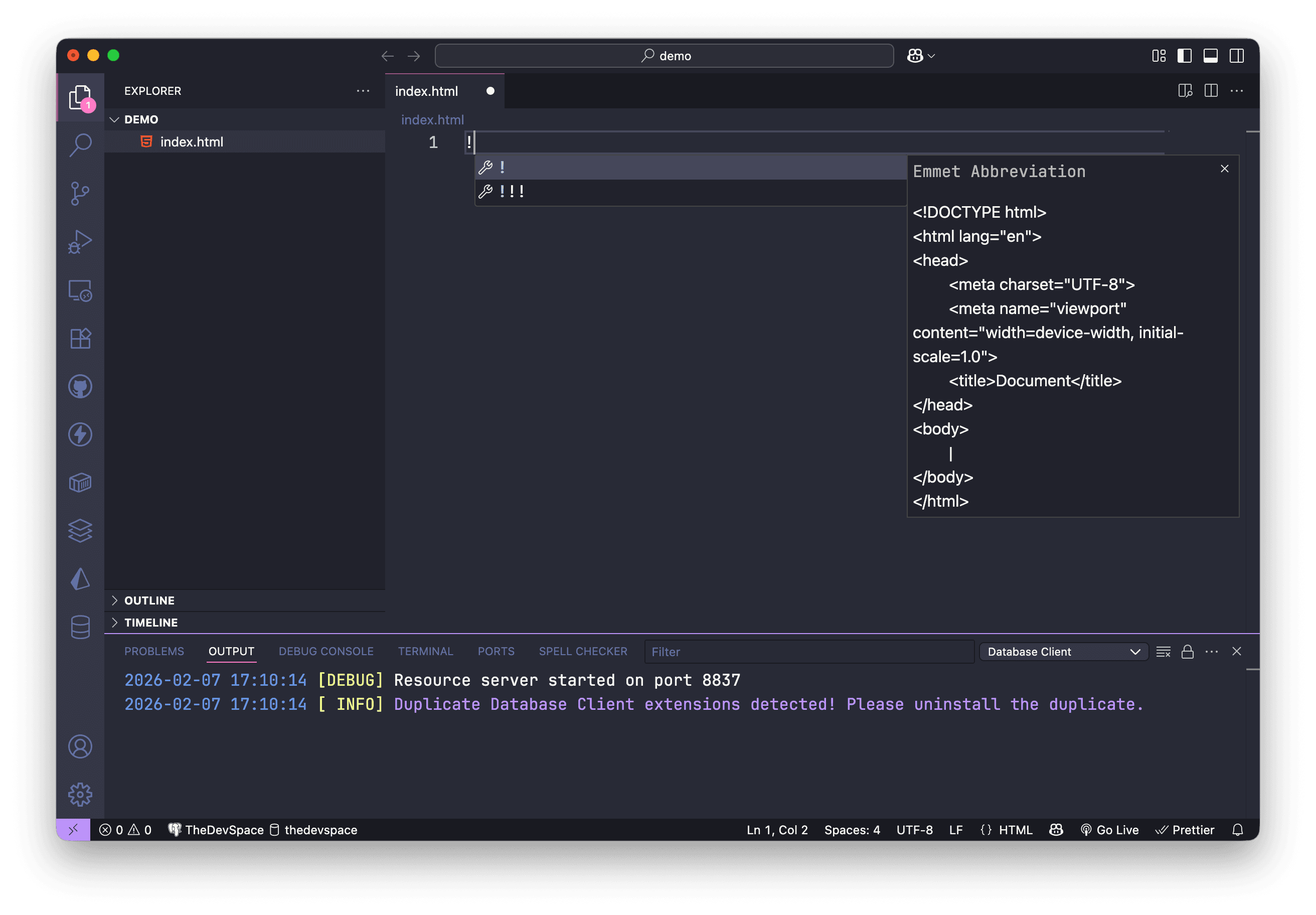Type in the output Filter field
Viewport: 1316px width, 915px height.
[808, 651]
